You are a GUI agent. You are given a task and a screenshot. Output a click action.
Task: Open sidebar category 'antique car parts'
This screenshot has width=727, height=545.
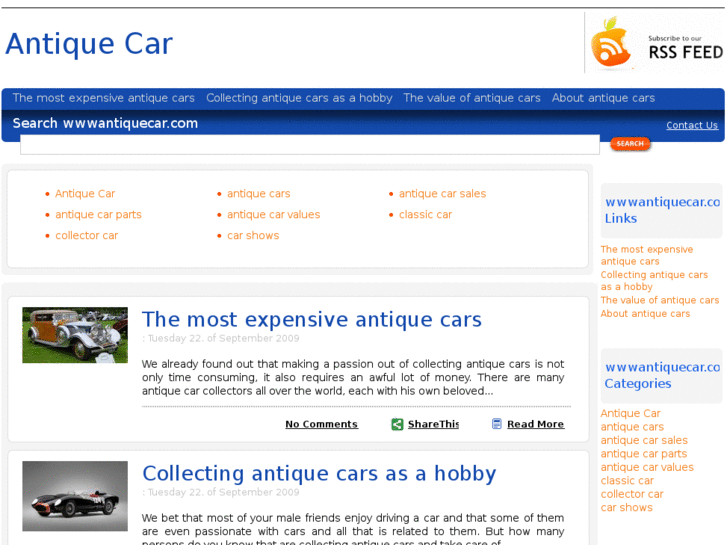tap(644, 454)
